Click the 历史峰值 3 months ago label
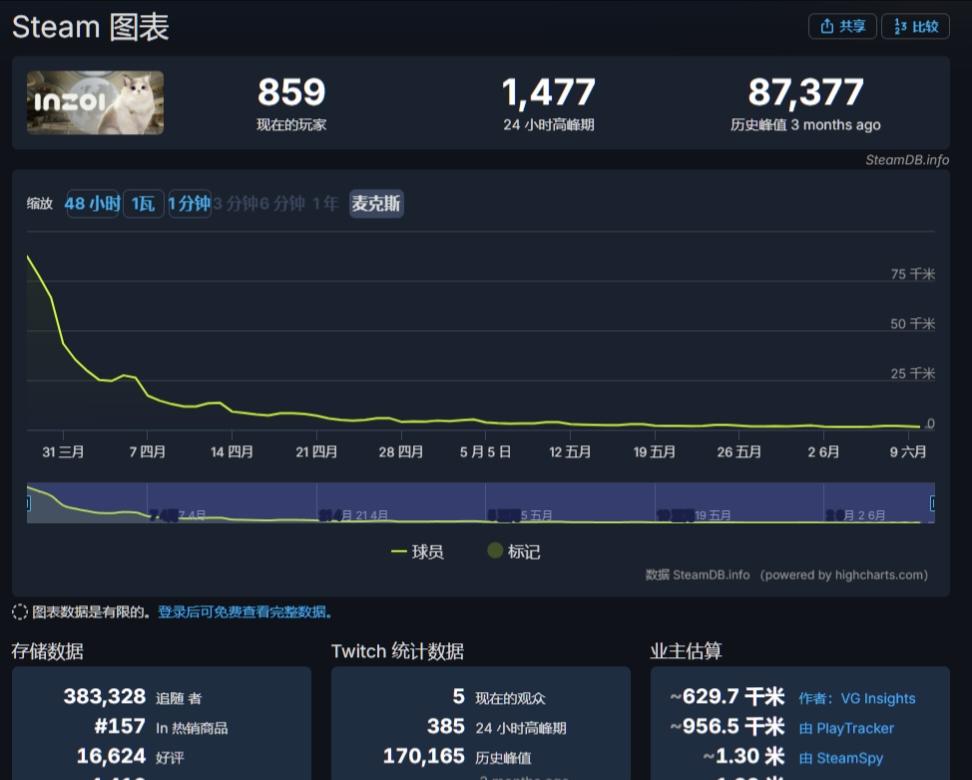This screenshot has height=780, width=972. [x=805, y=125]
